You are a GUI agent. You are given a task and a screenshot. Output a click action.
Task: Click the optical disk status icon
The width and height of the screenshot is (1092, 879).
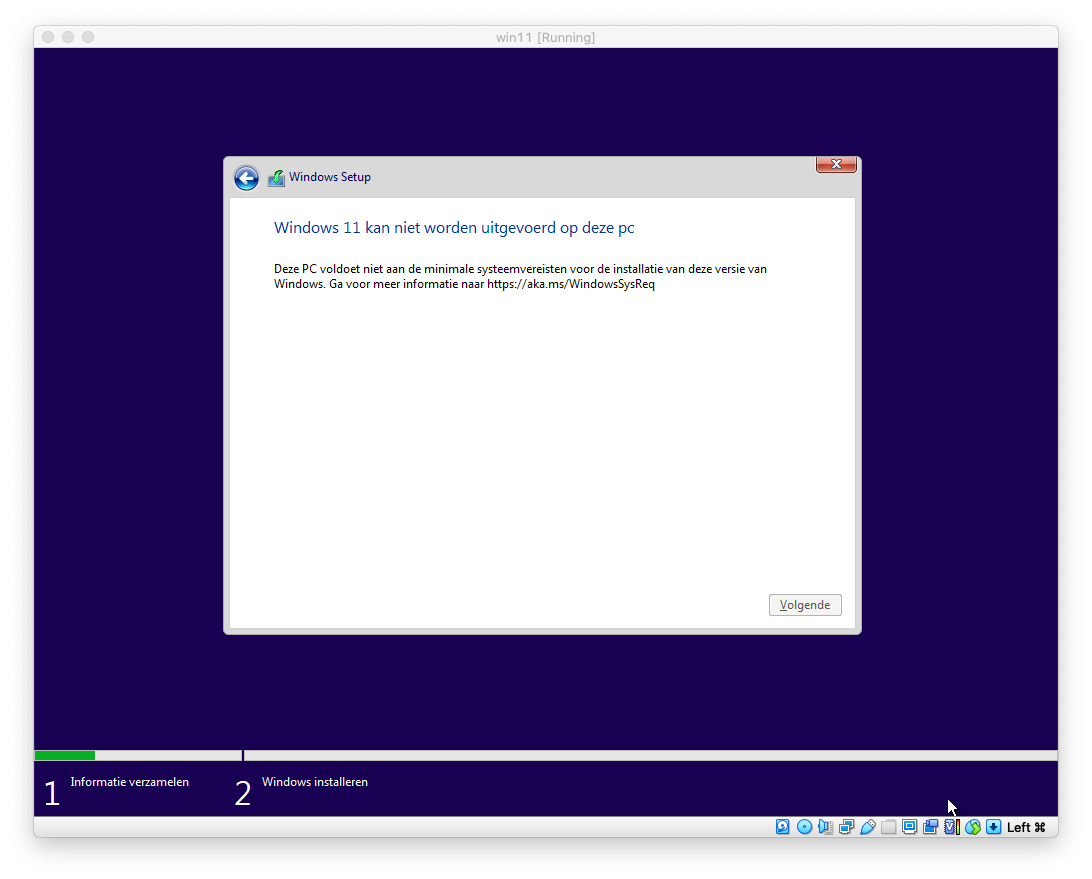[804, 827]
